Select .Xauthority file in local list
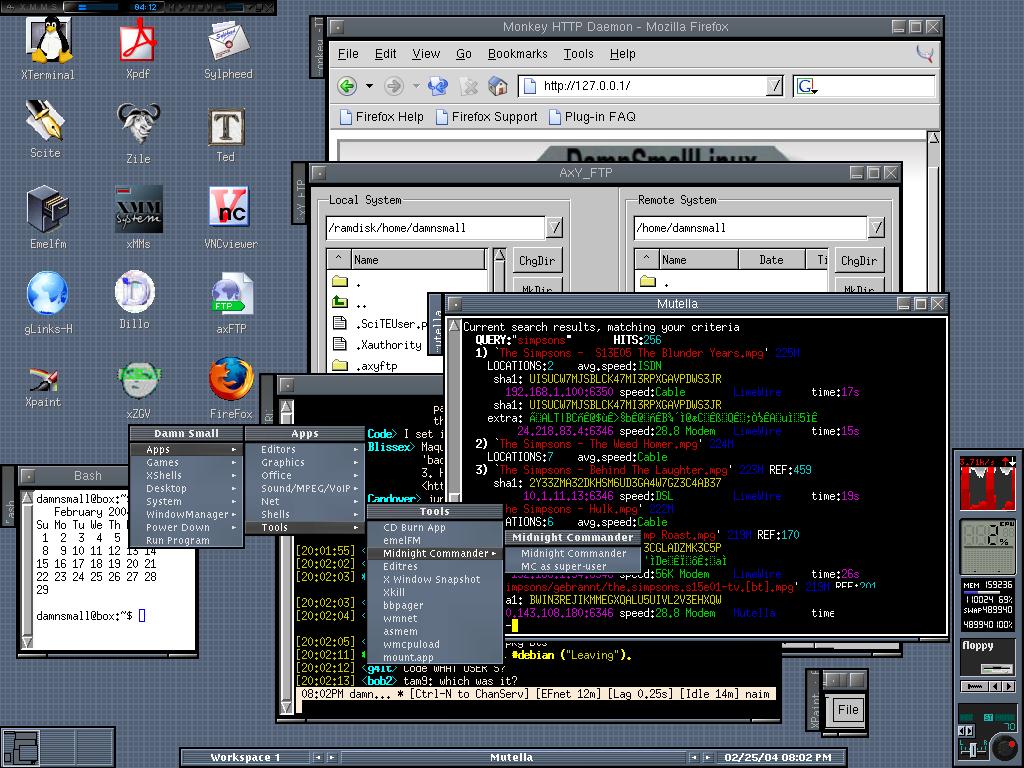This screenshot has width=1024, height=768. point(389,345)
